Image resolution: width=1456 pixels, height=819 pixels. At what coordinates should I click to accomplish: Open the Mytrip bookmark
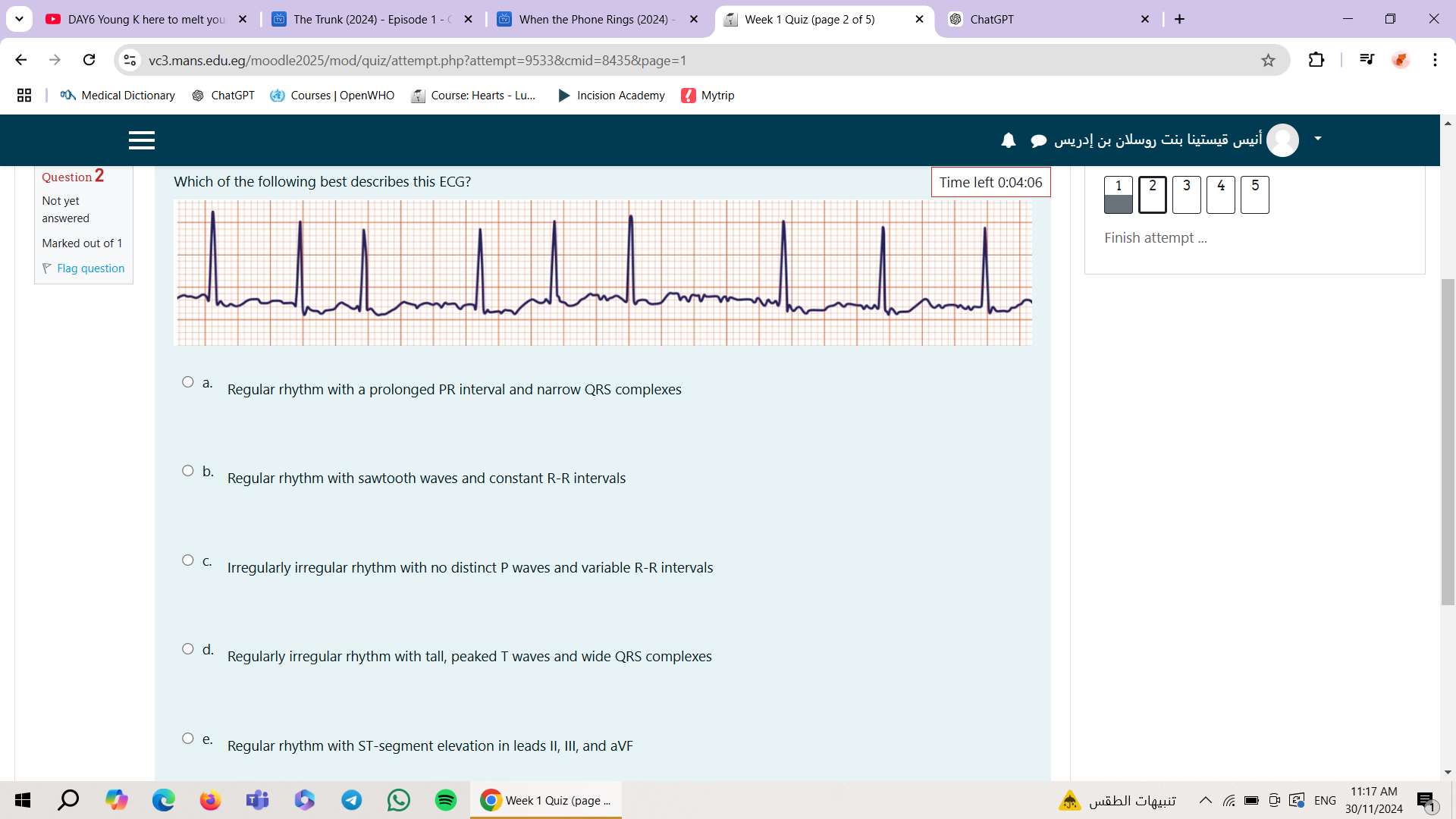click(708, 96)
